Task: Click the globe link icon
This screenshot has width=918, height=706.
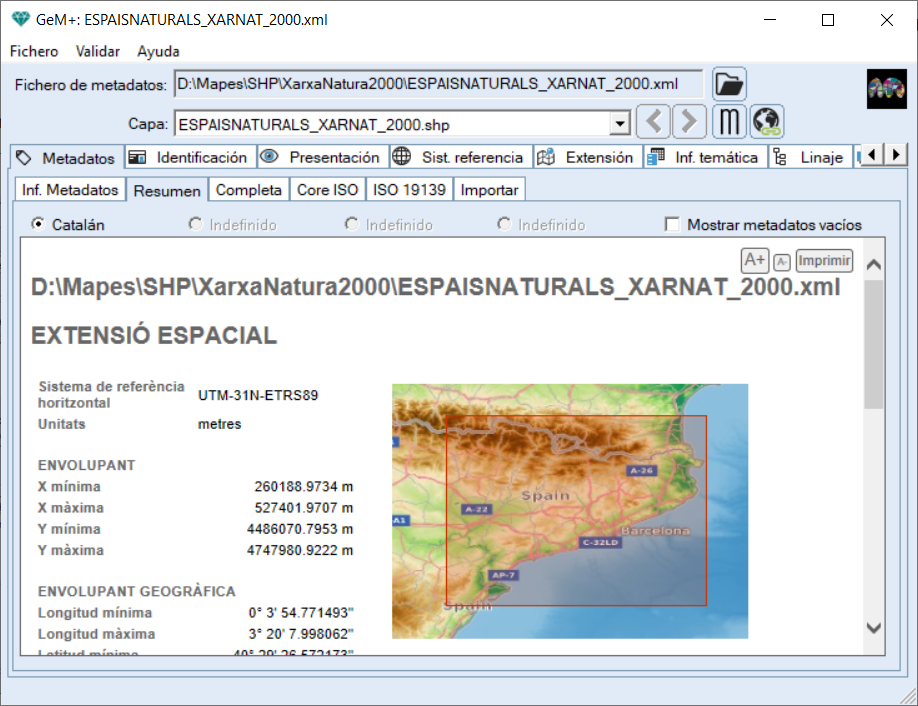Action: tap(767, 123)
